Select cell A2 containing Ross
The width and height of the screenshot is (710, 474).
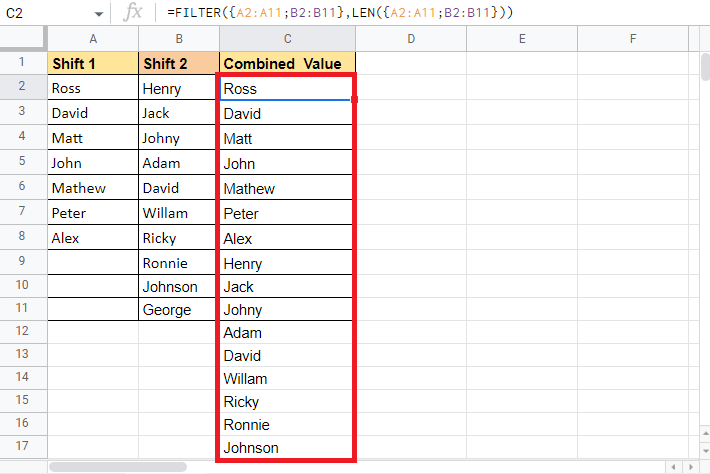point(93,87)
